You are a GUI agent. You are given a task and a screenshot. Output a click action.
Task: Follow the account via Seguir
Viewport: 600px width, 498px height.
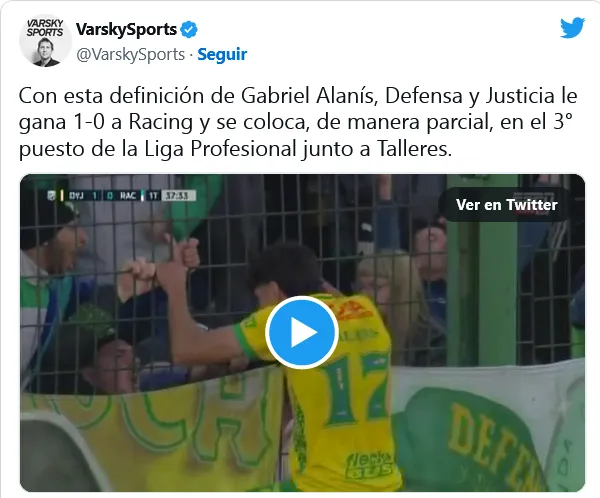[222, 54]
